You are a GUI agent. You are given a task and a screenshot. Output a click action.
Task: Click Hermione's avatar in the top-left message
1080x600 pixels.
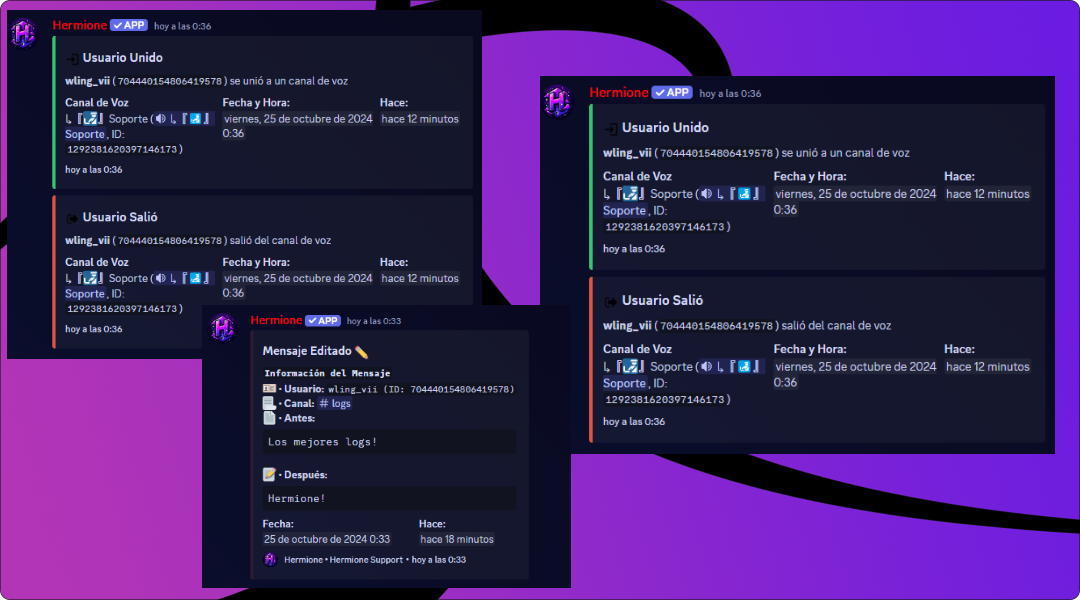[x=24, y=33]
